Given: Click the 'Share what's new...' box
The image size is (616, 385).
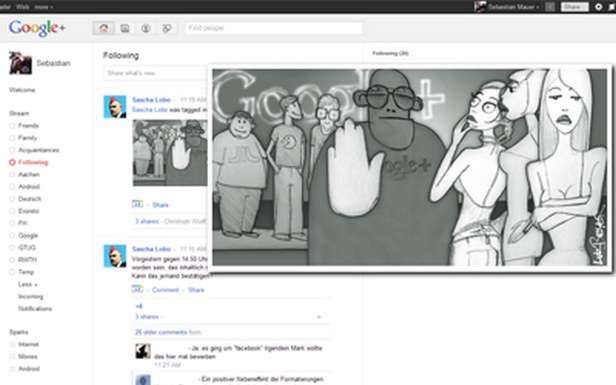Looking at the screenshot, I should click(156, 73).
